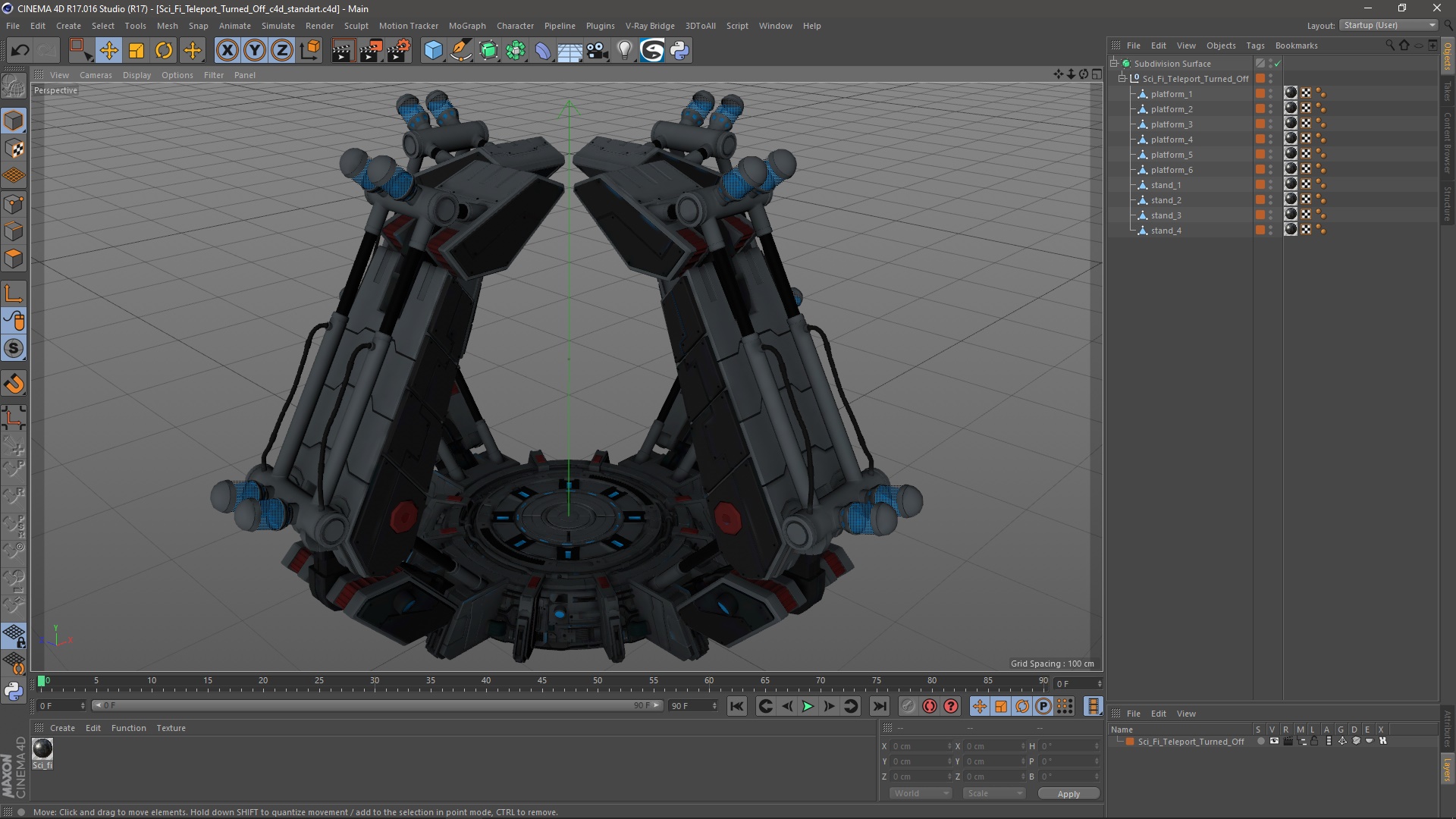Click UVW tag on platform_6
The image size is (1456, 819).
click(1306, 169)
